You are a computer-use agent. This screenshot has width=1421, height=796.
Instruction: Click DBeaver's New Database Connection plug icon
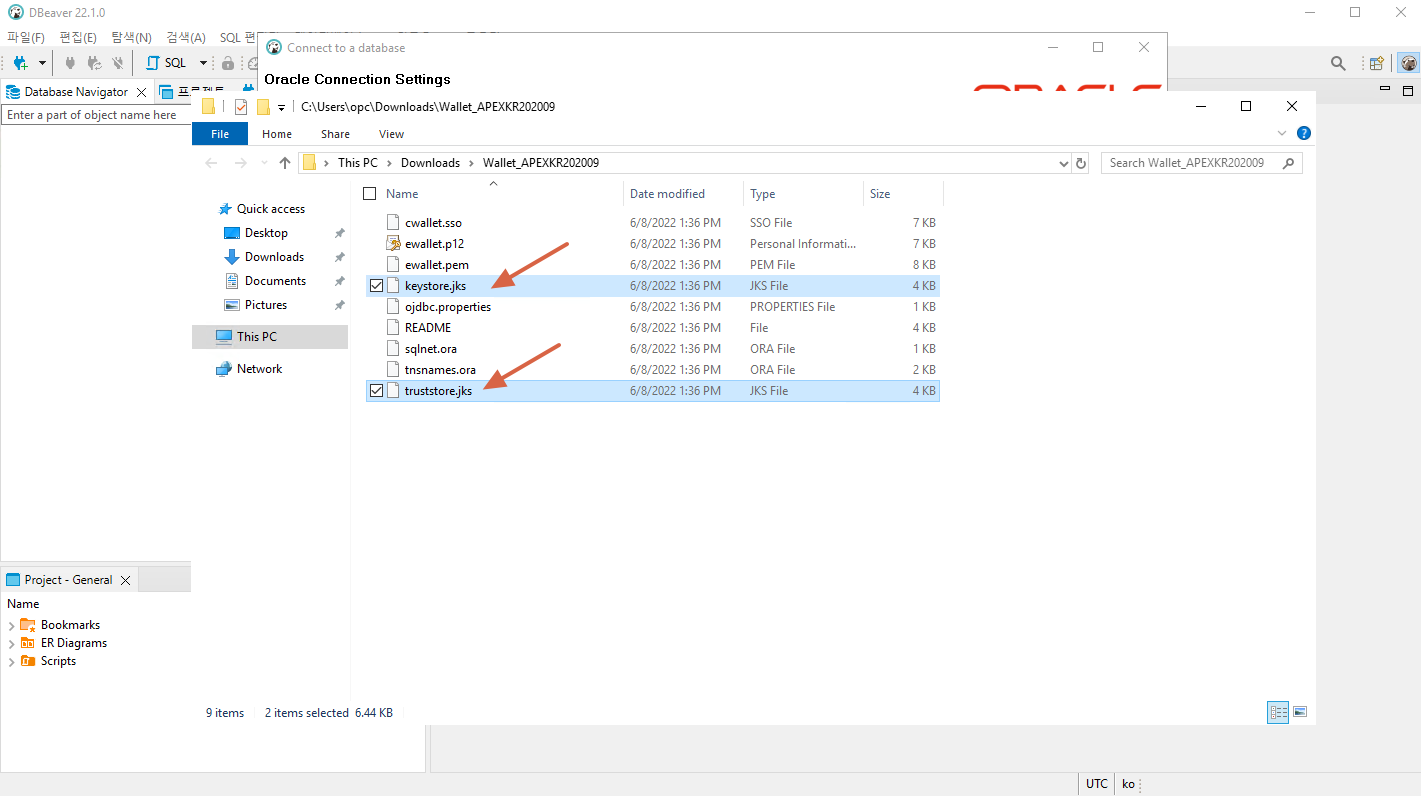[21, 63]
